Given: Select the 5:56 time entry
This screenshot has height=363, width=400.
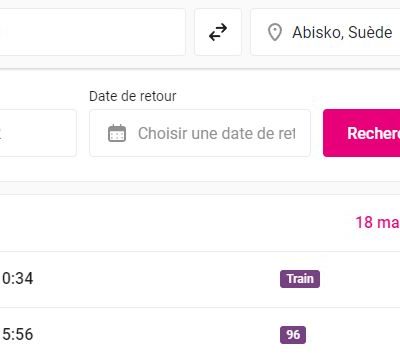Looking at the screenshot, I should 18,334.
